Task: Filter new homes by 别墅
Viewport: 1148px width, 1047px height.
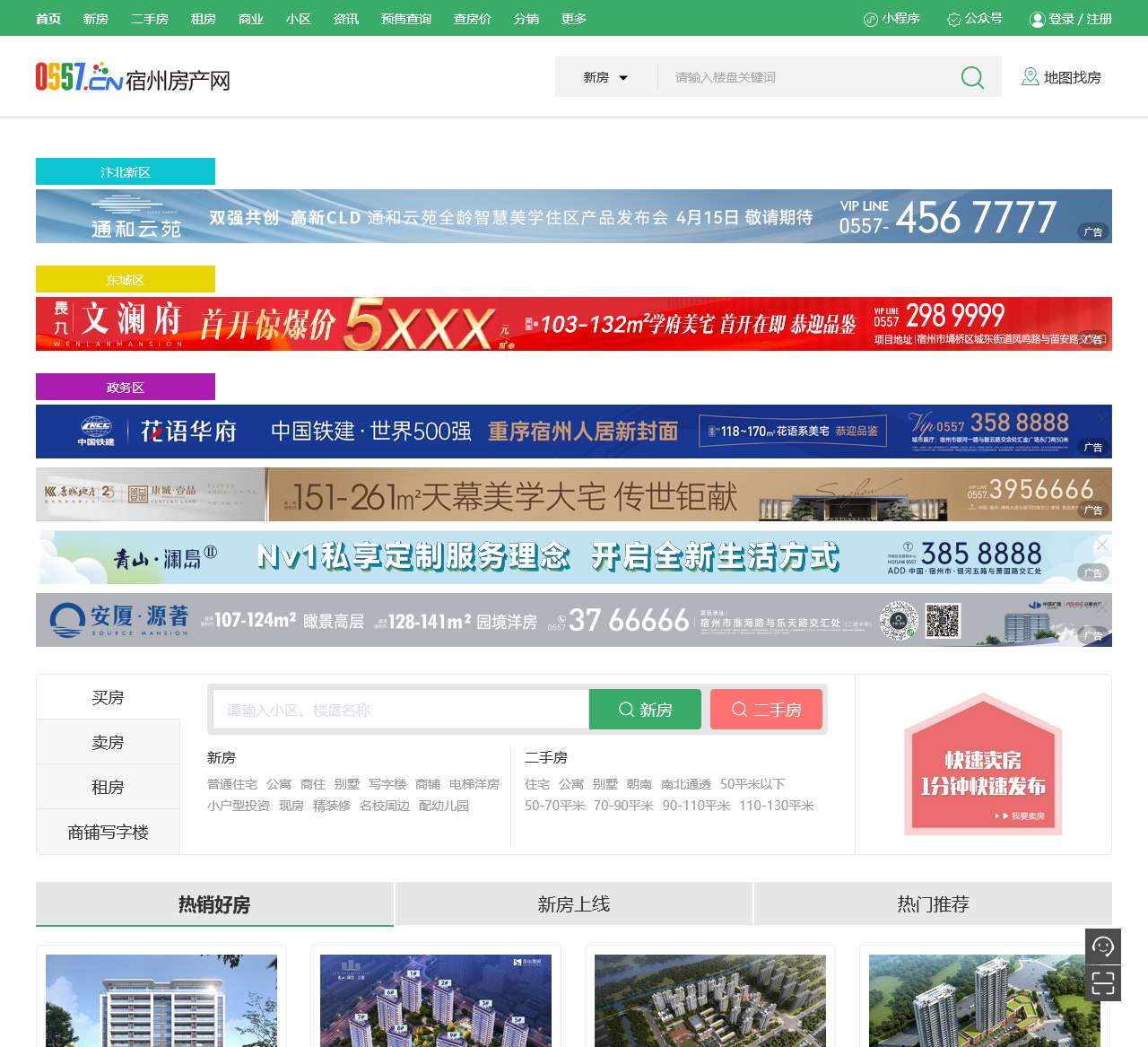Action: pyautogui.click(x=347, y=784)
